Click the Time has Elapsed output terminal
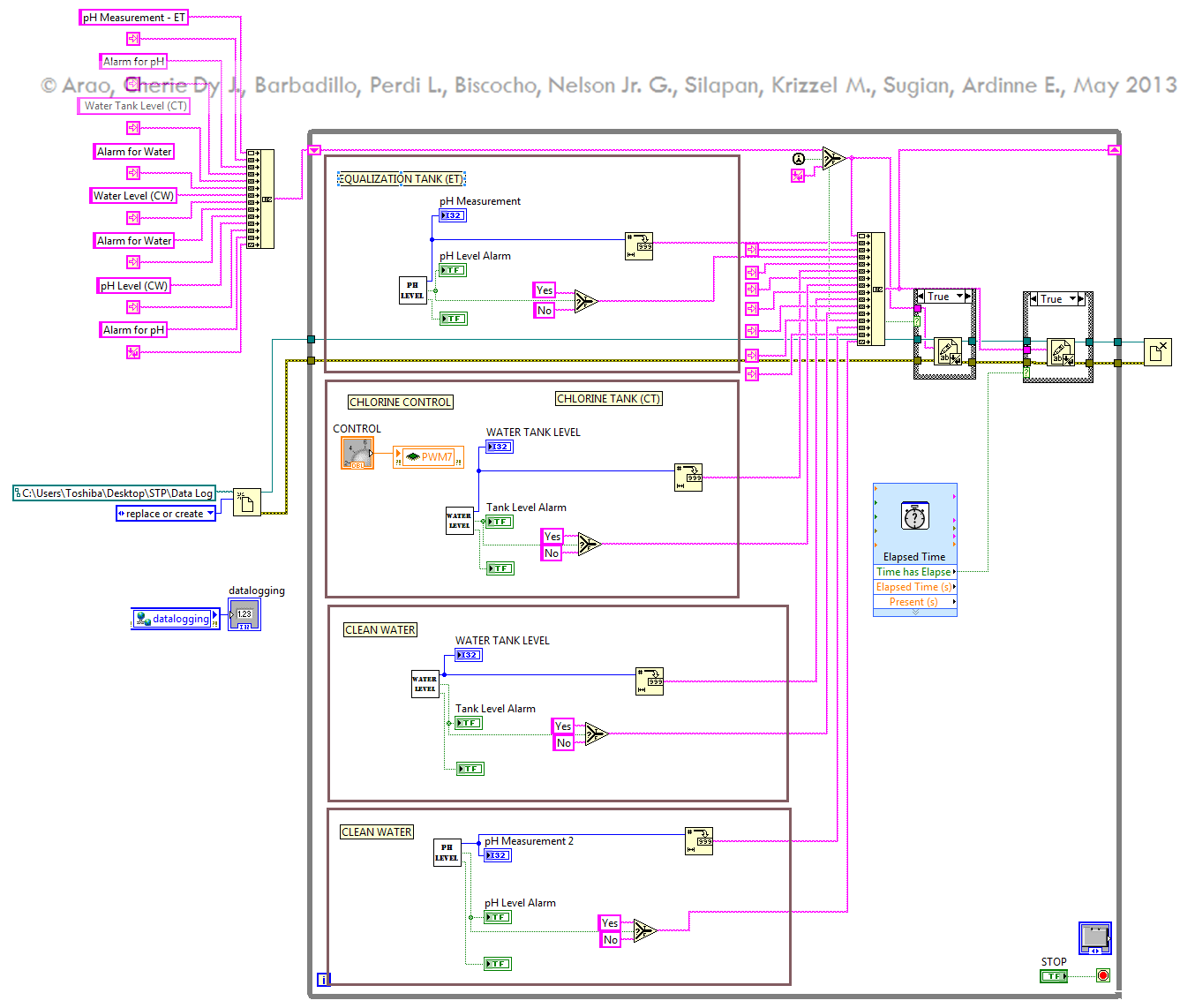 click(915, 572)
